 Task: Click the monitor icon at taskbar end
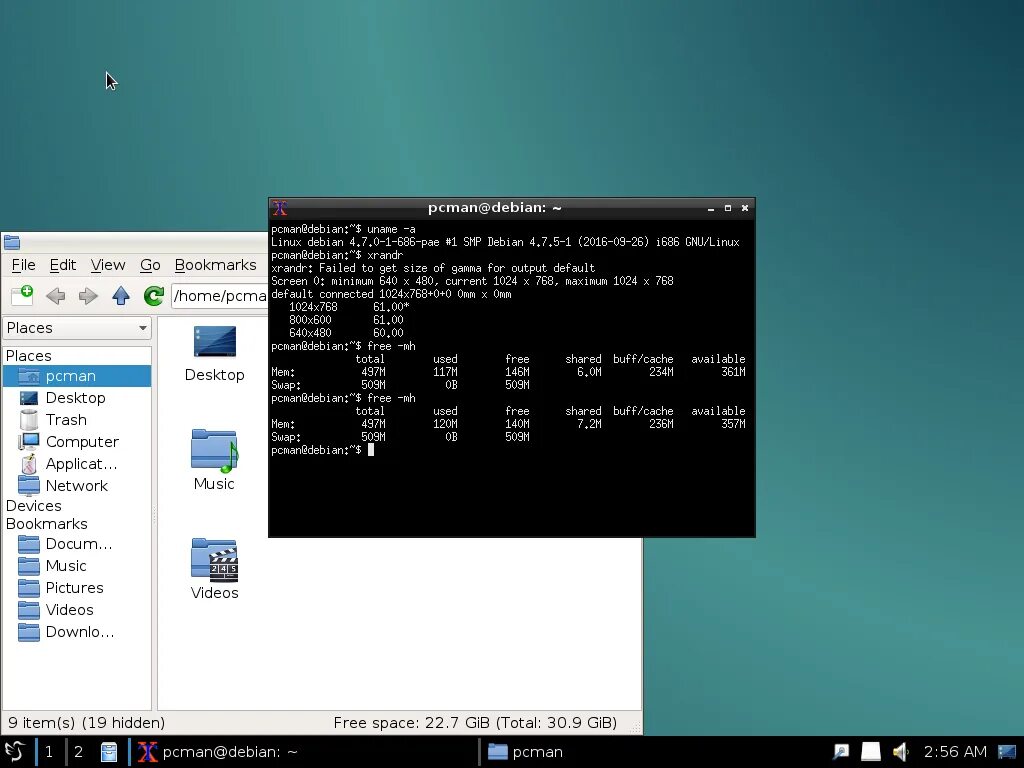pyautogui.click(x=1007, y=752)
